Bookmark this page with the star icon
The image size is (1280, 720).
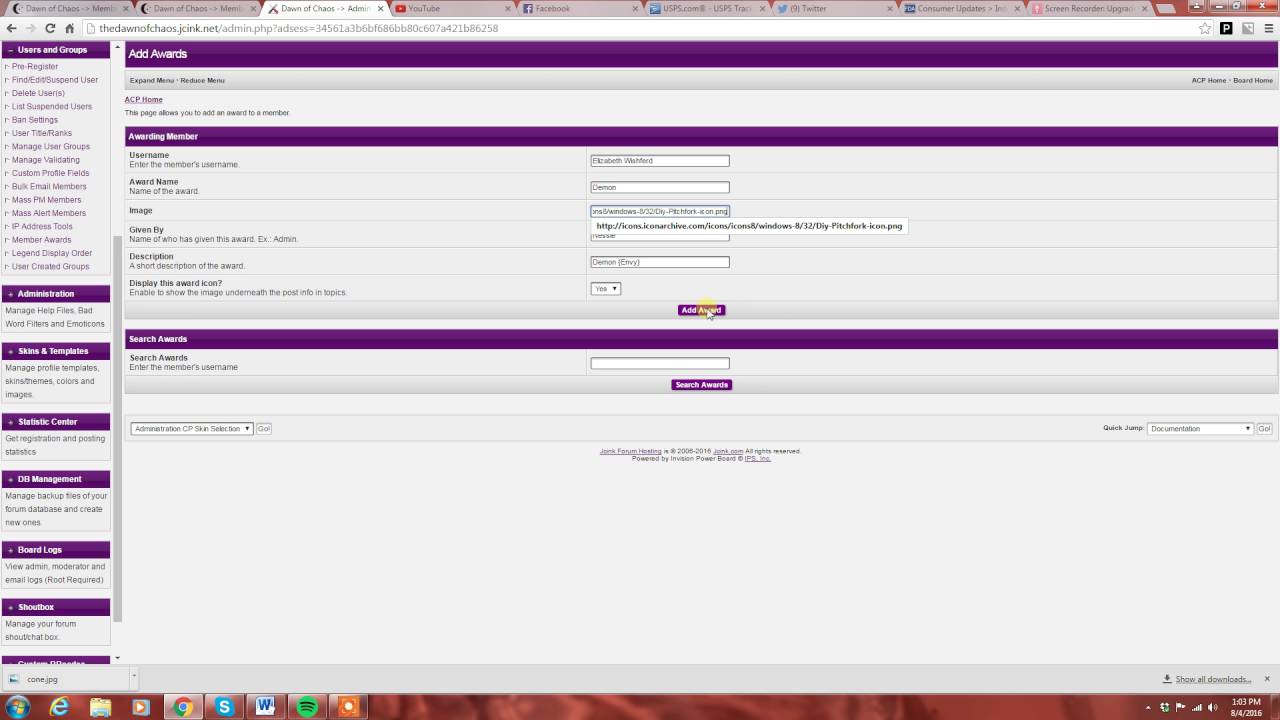pos(1205,28)
